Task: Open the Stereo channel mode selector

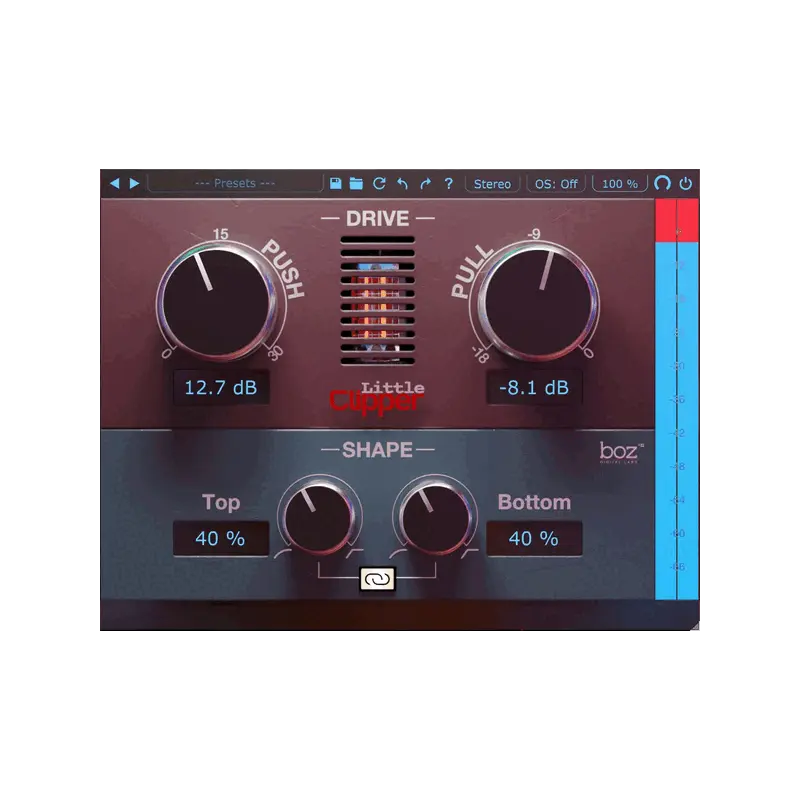Action: click(492, 184)
